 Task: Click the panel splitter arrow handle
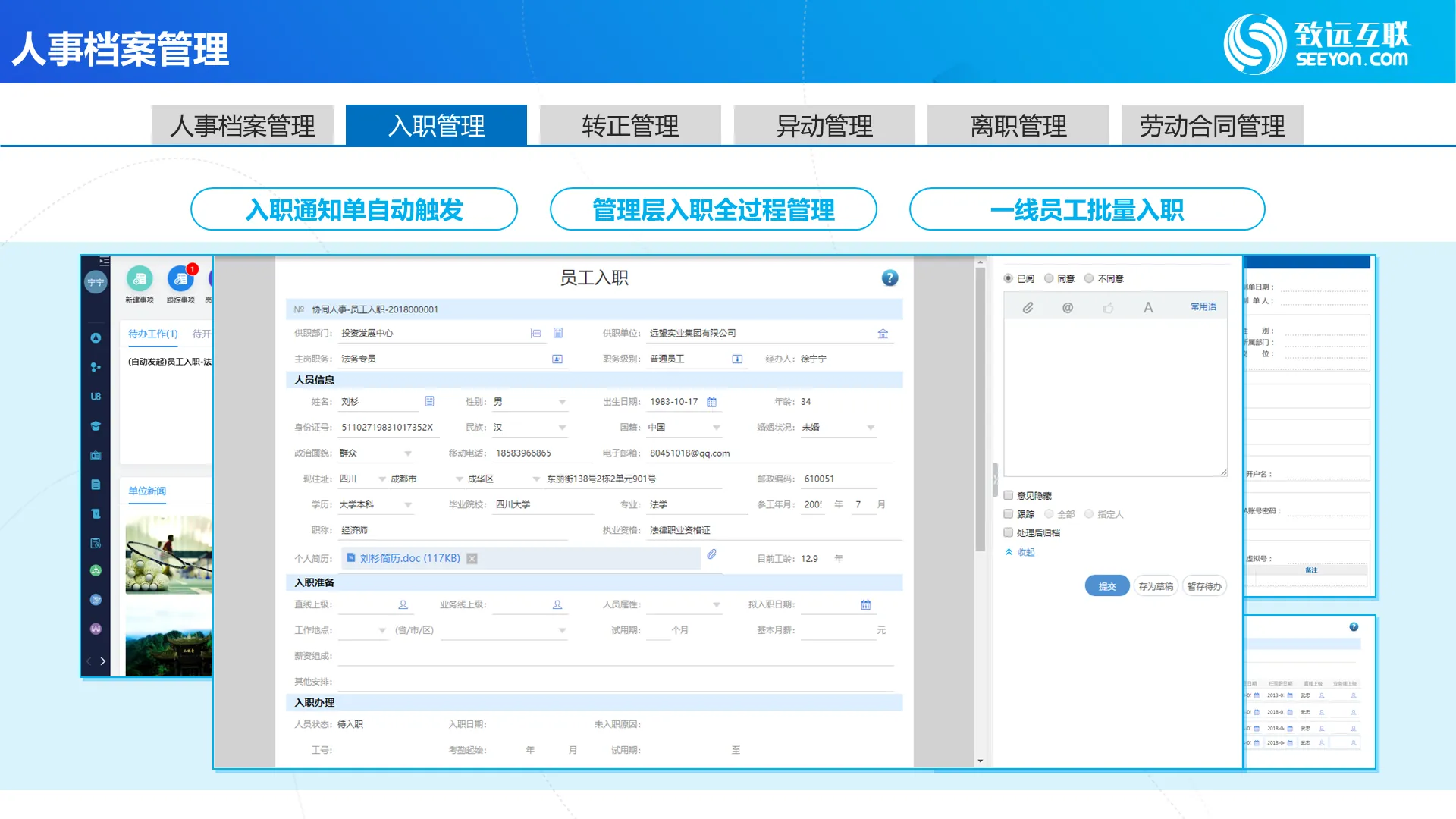pos(996,479)
